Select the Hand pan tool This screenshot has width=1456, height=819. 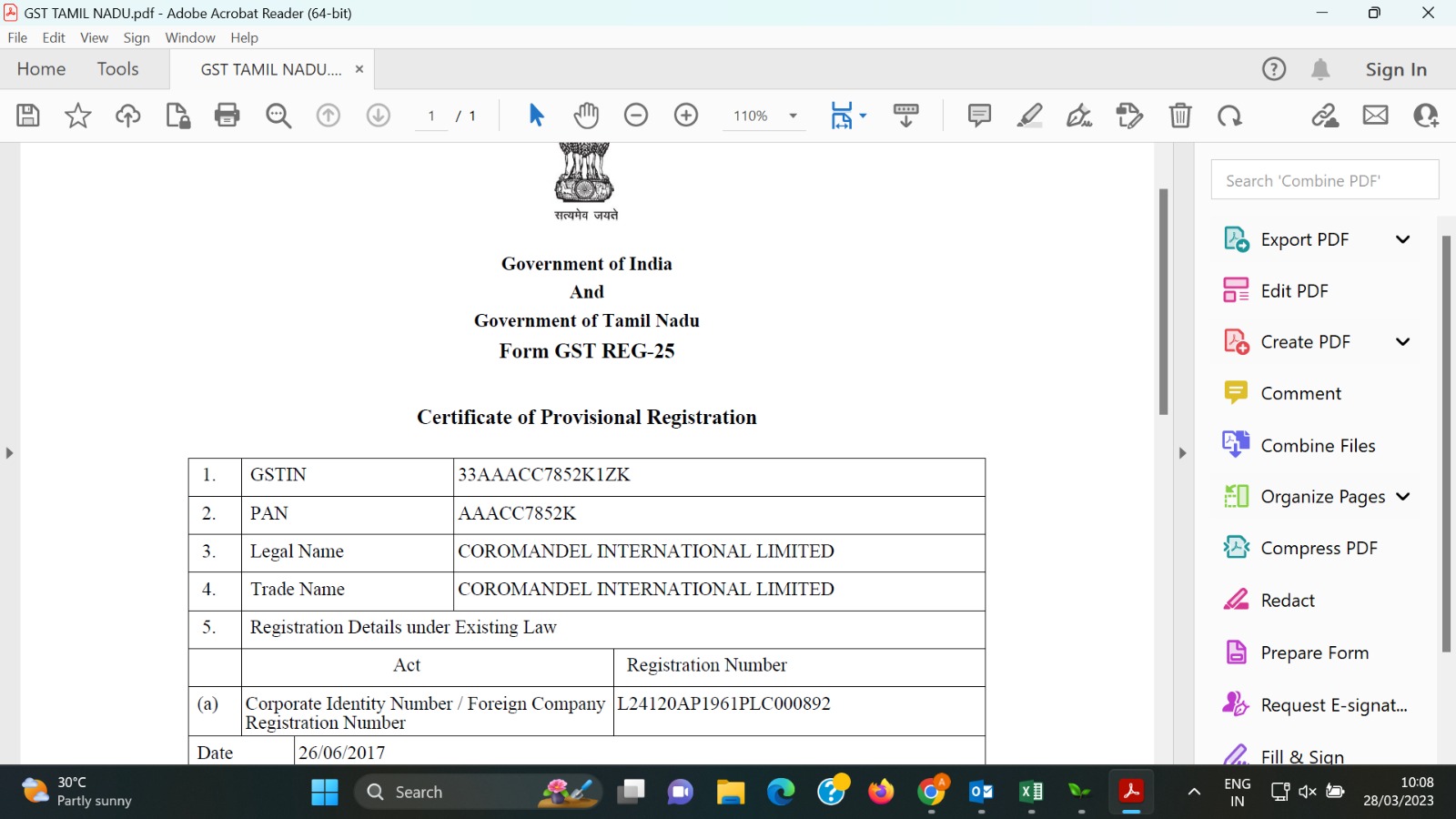[x=586, y=116]
